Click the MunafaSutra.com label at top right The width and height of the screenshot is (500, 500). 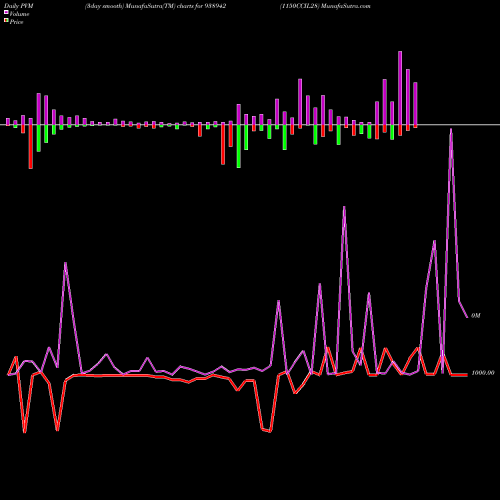pos(345,6)
